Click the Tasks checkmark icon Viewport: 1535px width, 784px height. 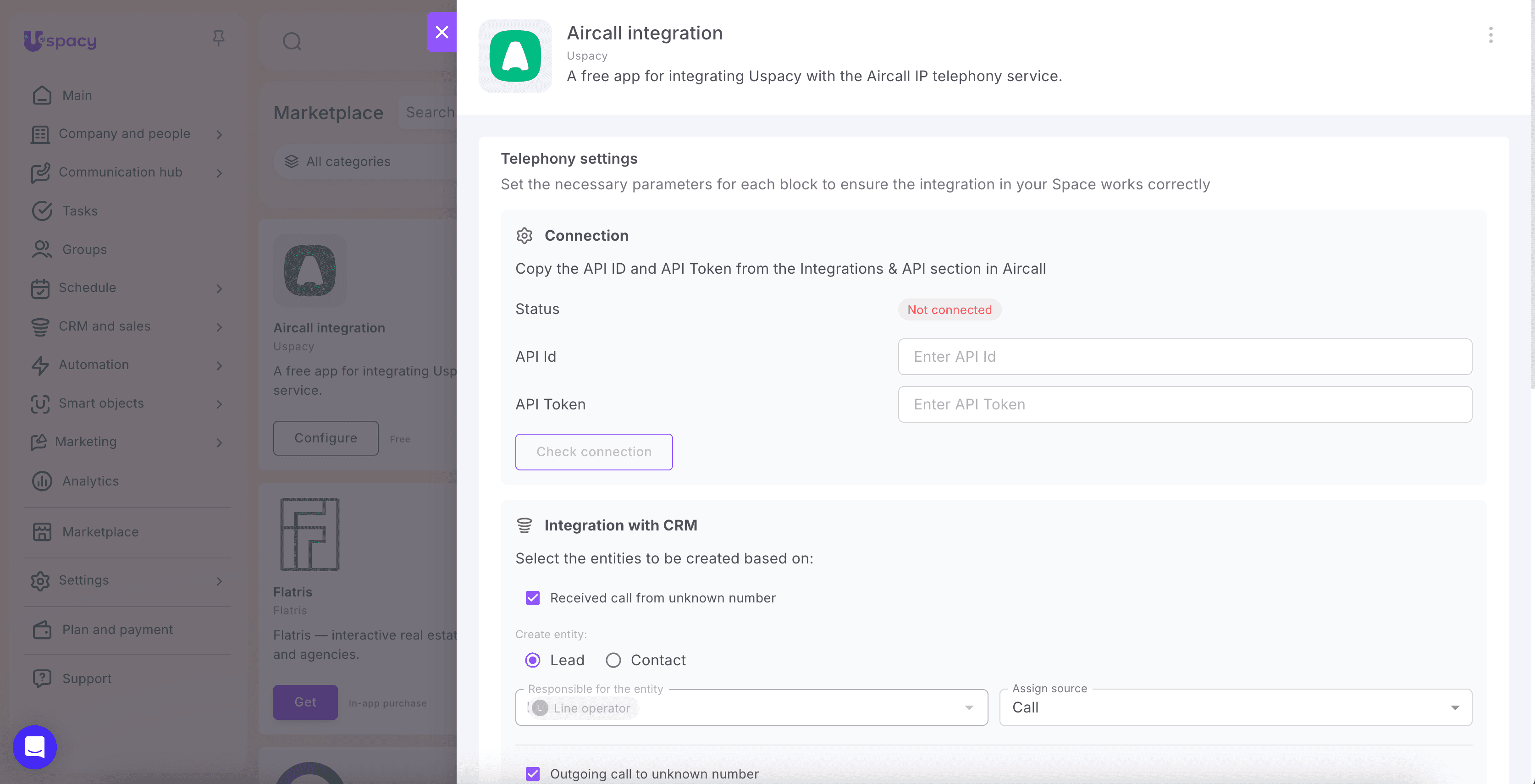[42, 211]
